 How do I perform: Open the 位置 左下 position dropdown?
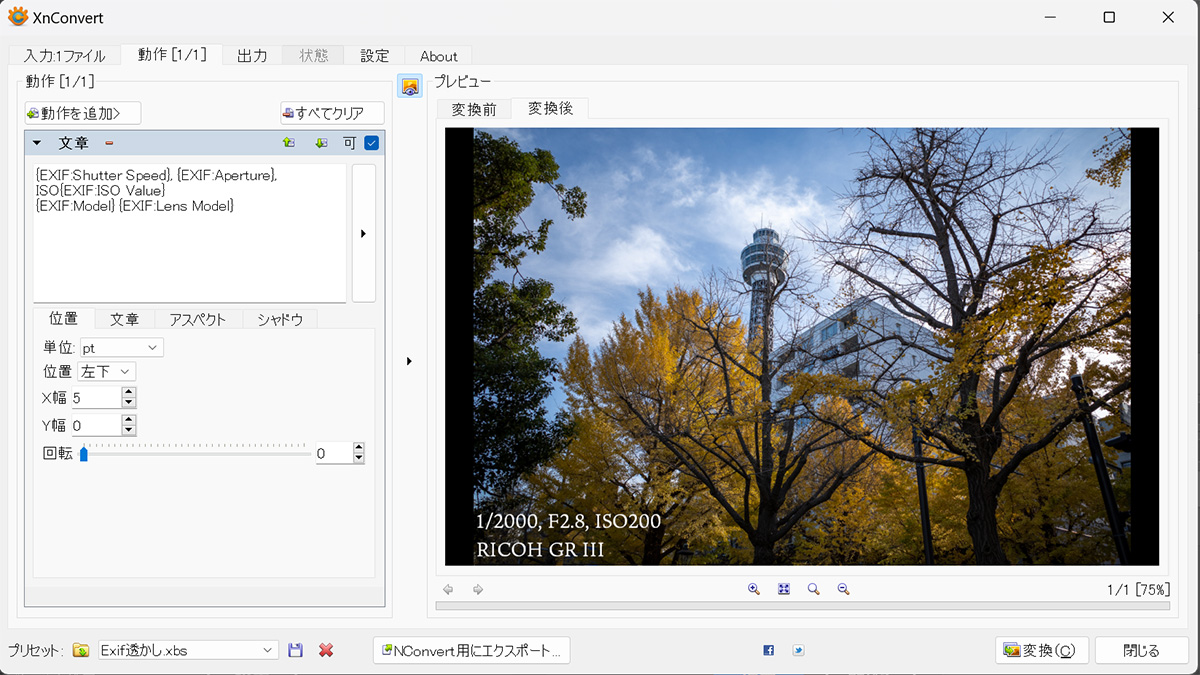click(106, 371)
